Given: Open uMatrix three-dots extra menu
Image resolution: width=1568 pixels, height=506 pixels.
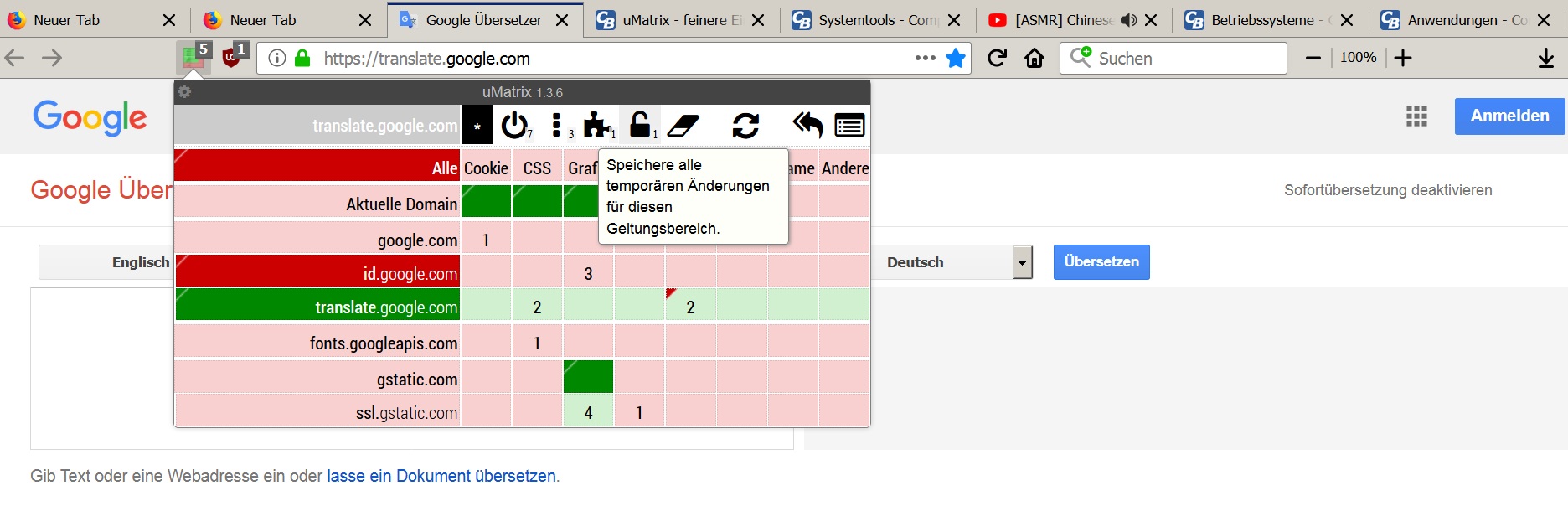Looking at the screenshot, I should point(557,125).
